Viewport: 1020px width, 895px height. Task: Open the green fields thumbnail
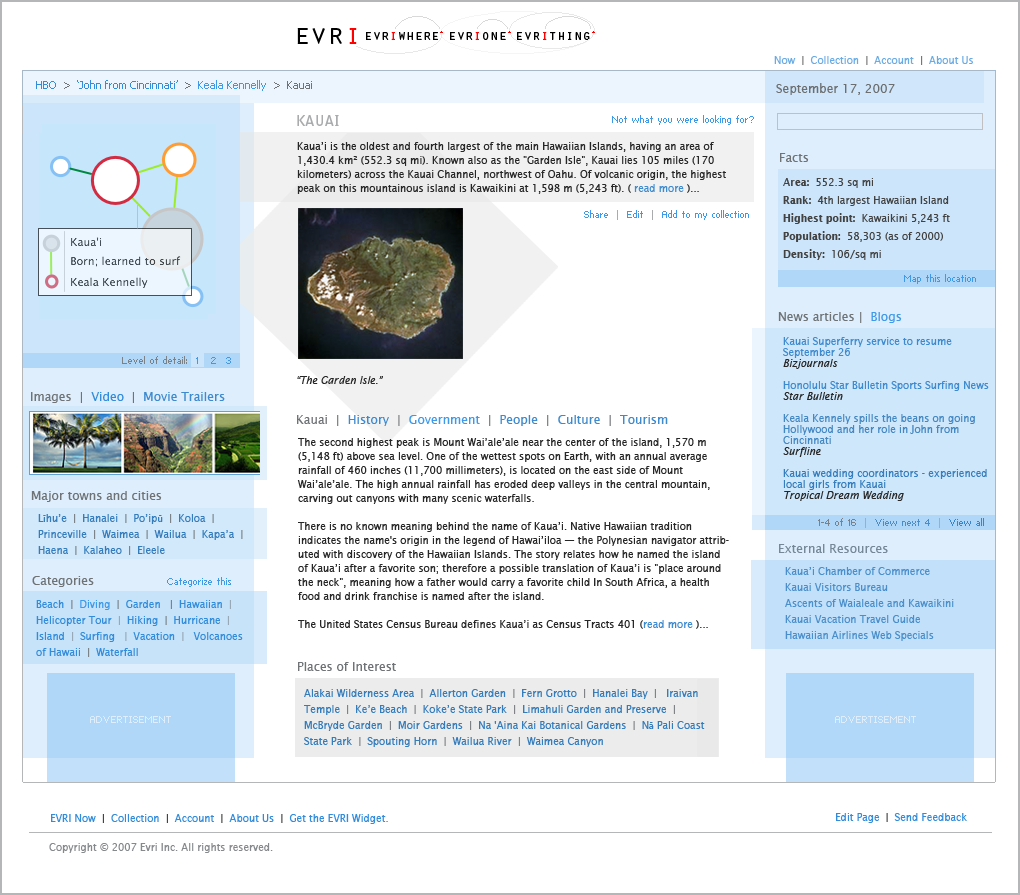(237, 443)
